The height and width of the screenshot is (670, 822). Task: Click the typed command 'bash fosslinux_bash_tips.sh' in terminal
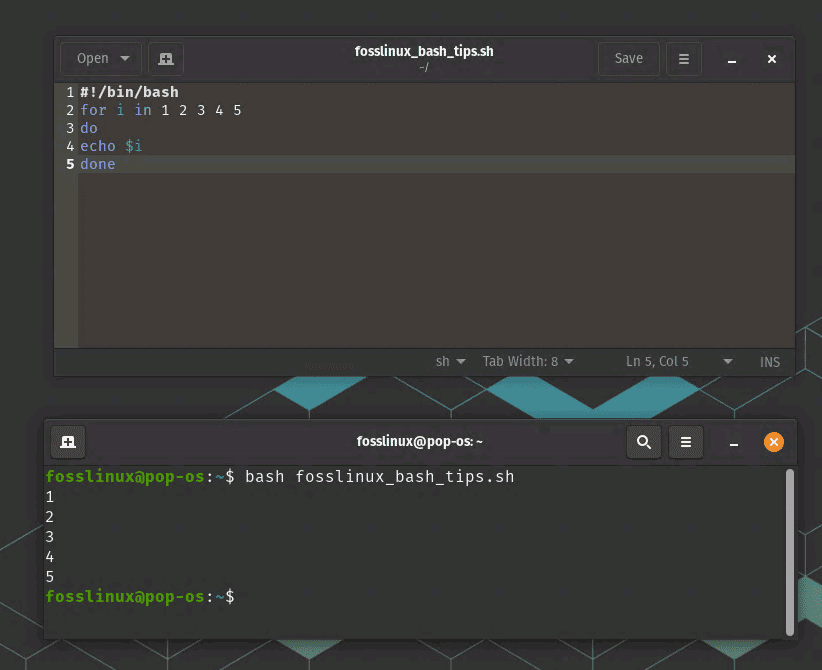point(380,477)
